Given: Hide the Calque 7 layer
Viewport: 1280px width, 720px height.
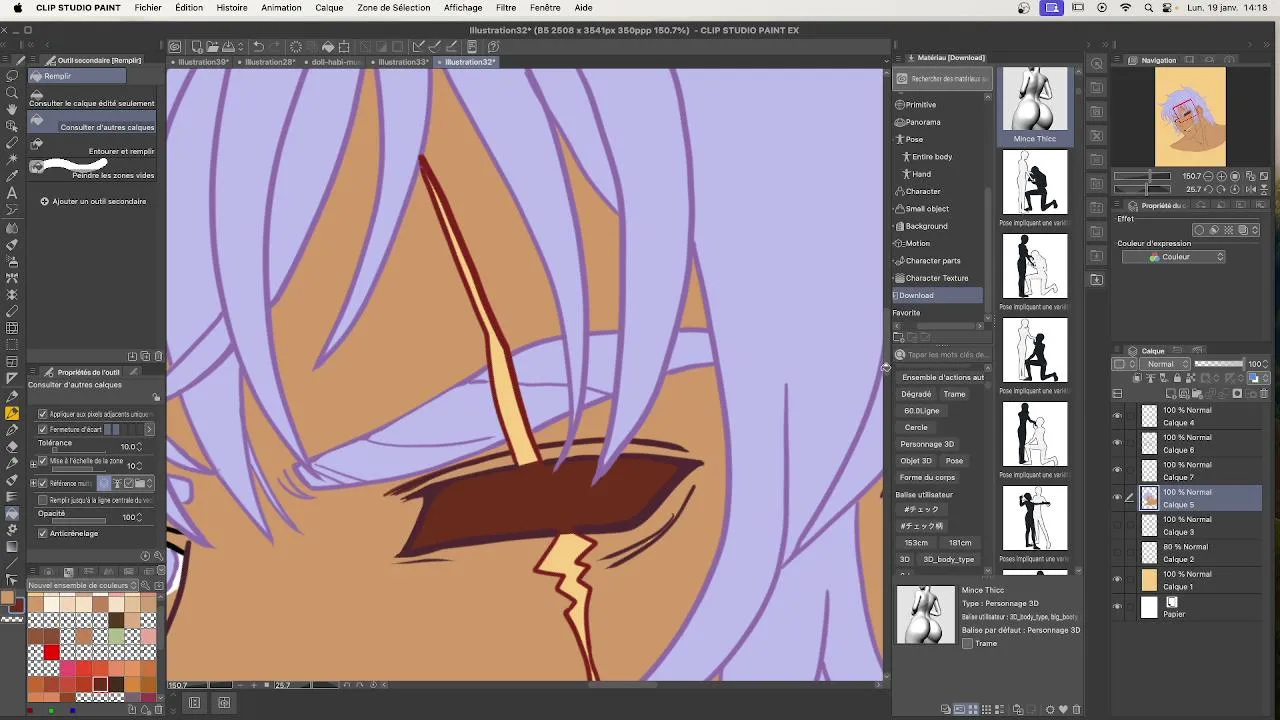Looking at the screenshot, I should pyautogui.click(x=1117, y=470).
